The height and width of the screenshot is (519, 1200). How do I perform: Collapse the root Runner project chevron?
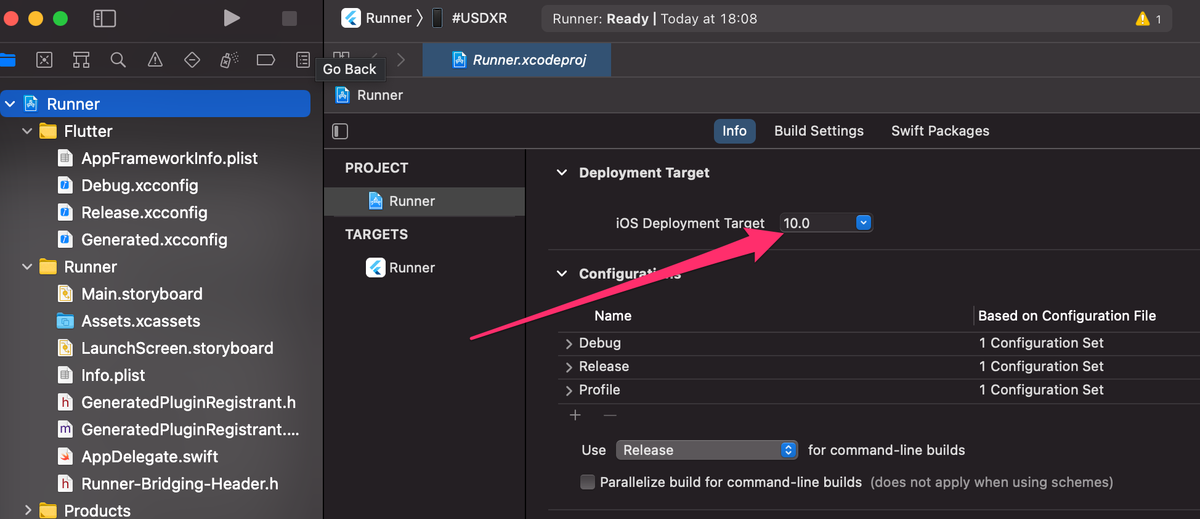[x=11, y=104]
